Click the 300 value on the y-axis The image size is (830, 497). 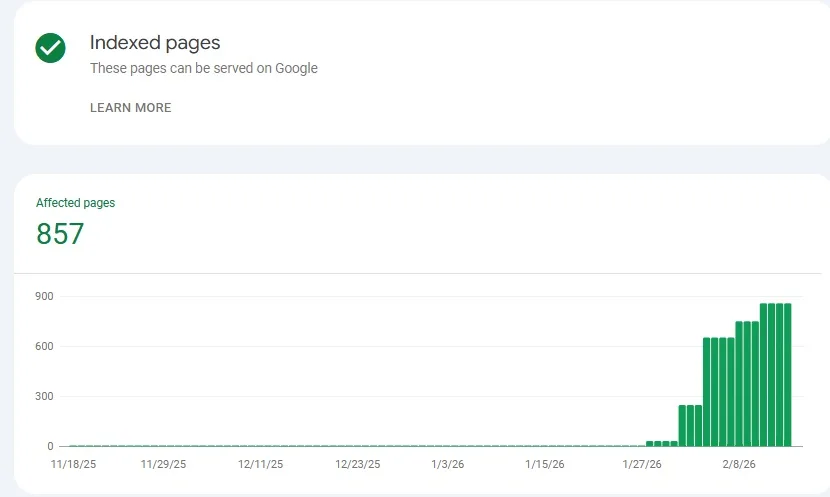pyautogui.click(x=43, y=396)
